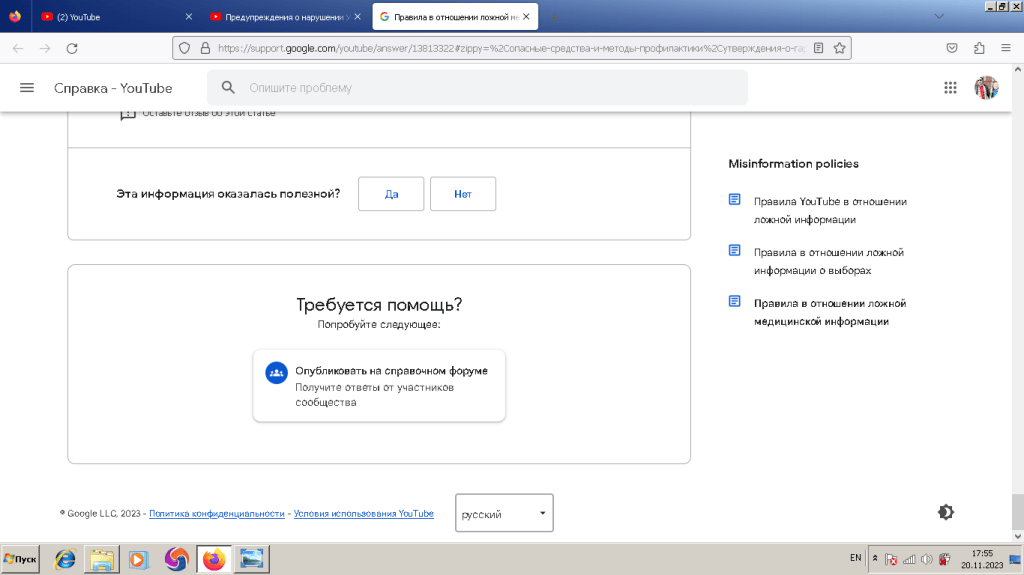Viewport: 1024px width, 575px height.
Task: Bookmark this page with the star icon
Action: 840,47
